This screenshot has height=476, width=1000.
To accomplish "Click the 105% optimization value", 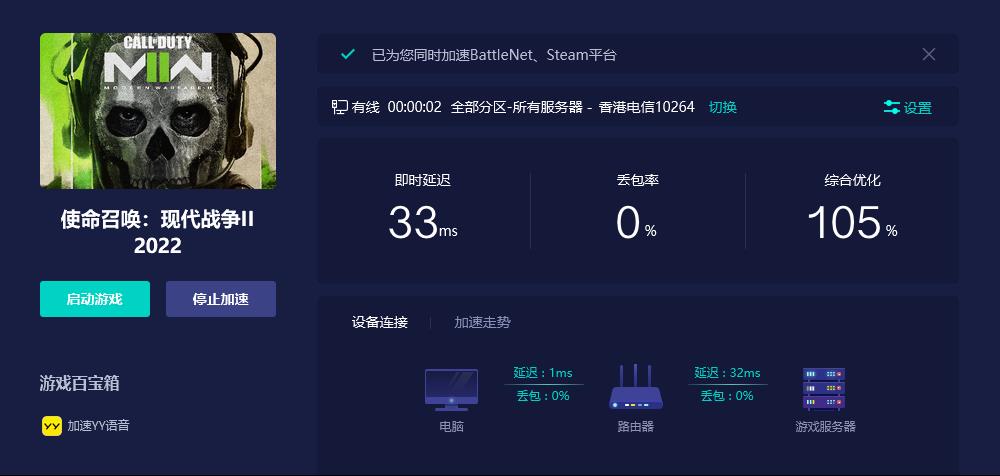I will (852, 223).
